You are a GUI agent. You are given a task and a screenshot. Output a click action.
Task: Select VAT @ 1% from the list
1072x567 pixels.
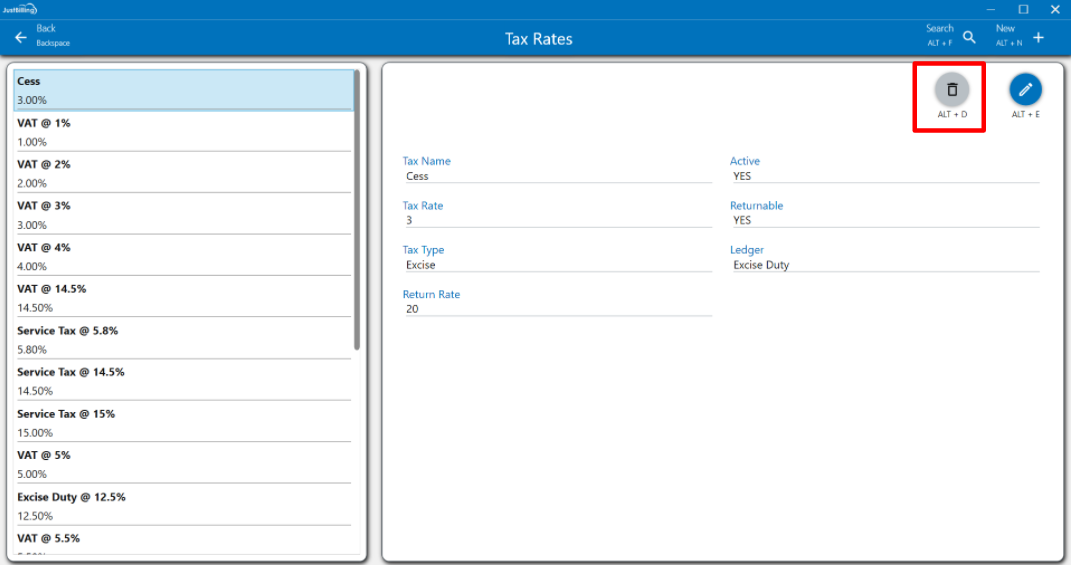[x=184, y=132]
